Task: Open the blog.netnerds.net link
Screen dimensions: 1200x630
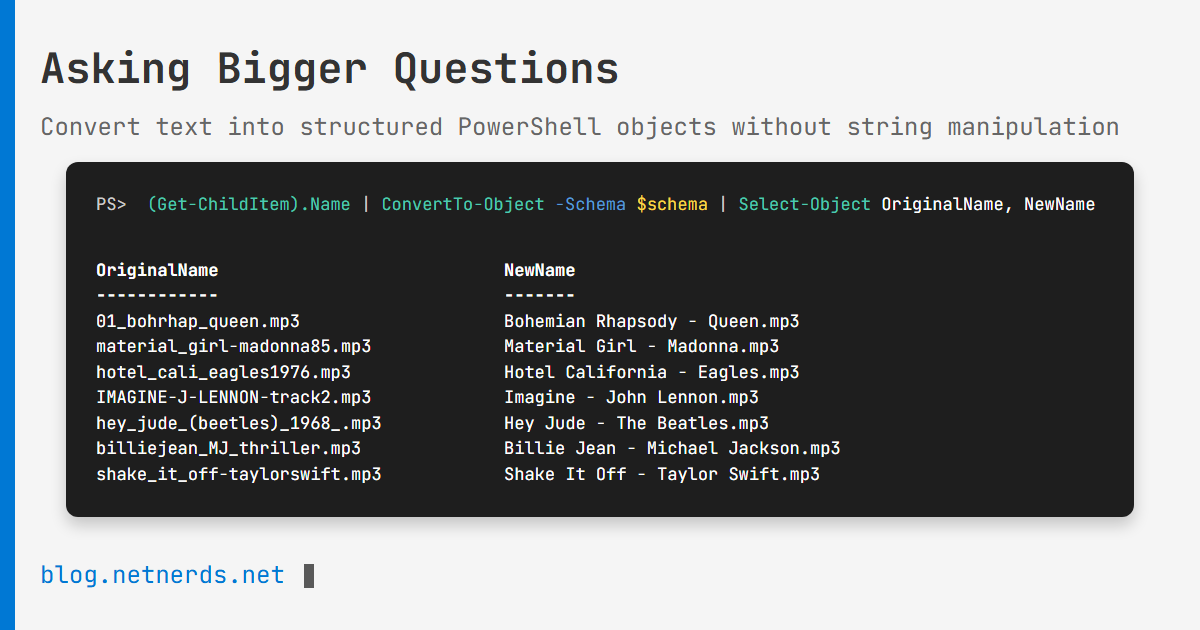Action: pyautogui.click(x=162, y=576)
